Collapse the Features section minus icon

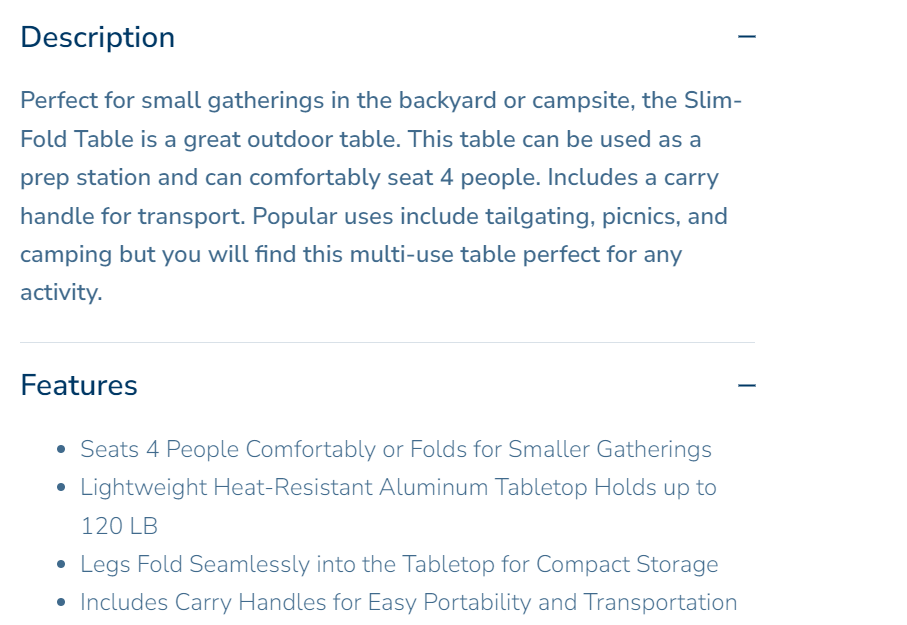click(x=746, y=385)
